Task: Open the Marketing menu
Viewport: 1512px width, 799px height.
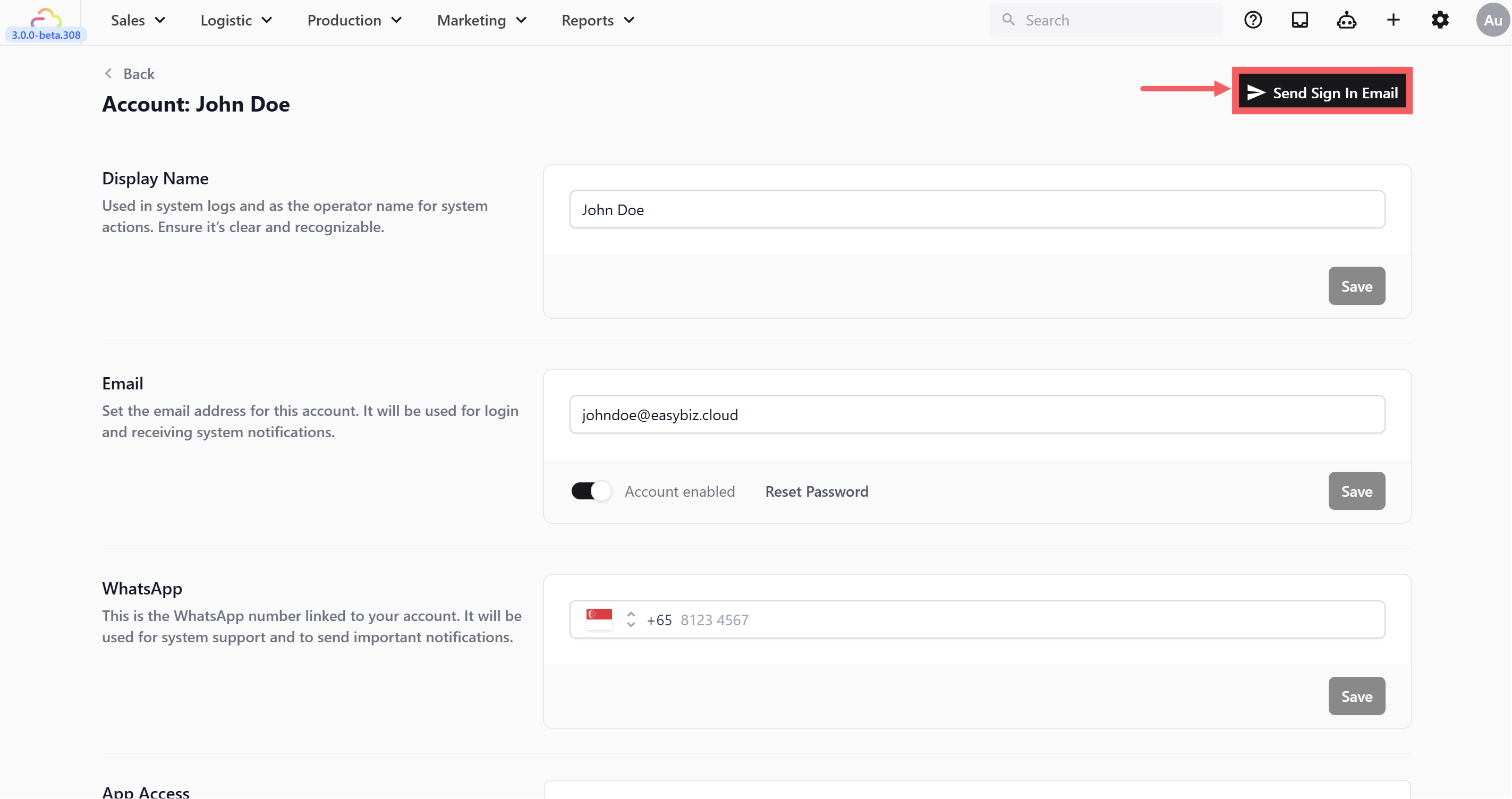Action: click(481, 20)
